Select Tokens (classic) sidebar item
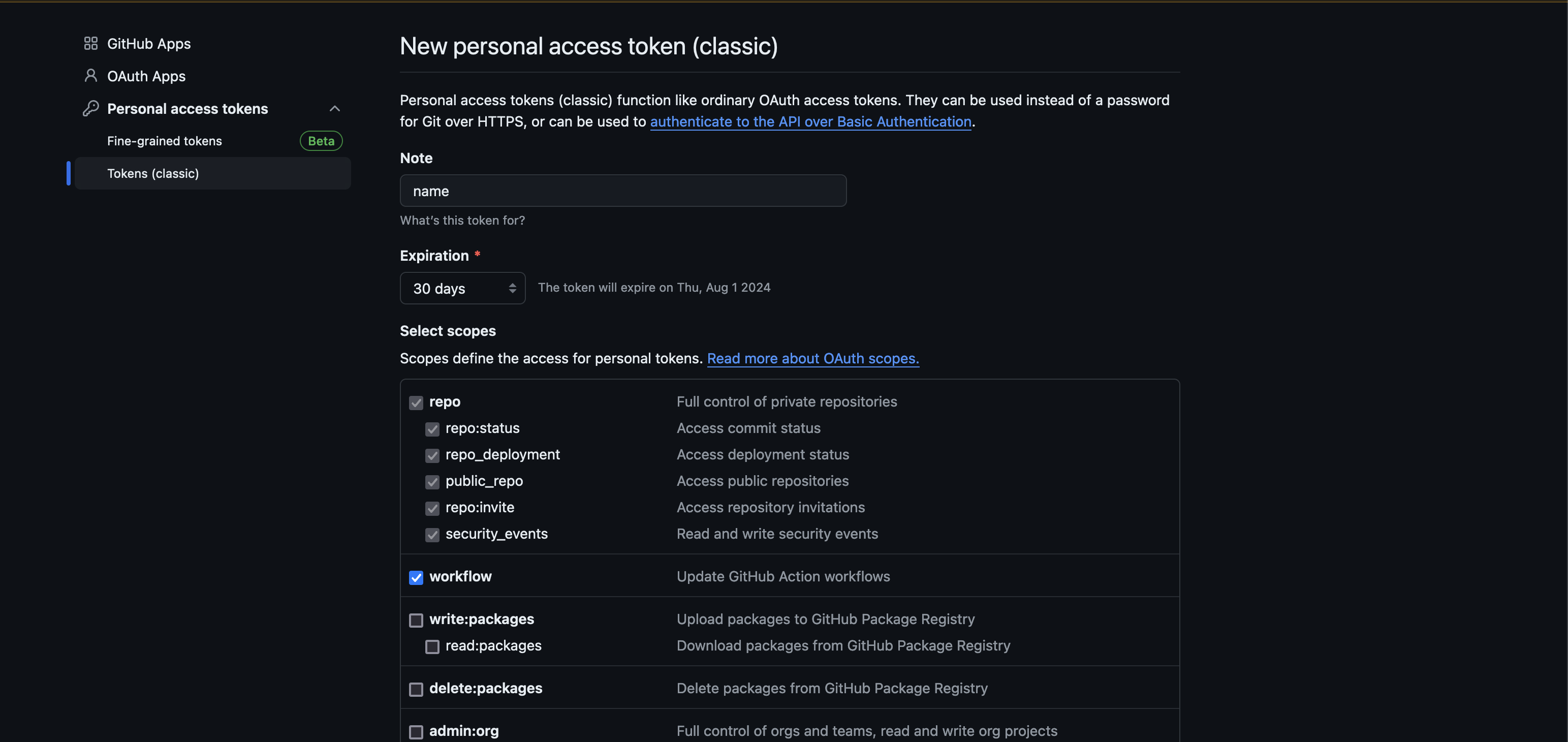The image size is (1568, 742). pos(153,173)
